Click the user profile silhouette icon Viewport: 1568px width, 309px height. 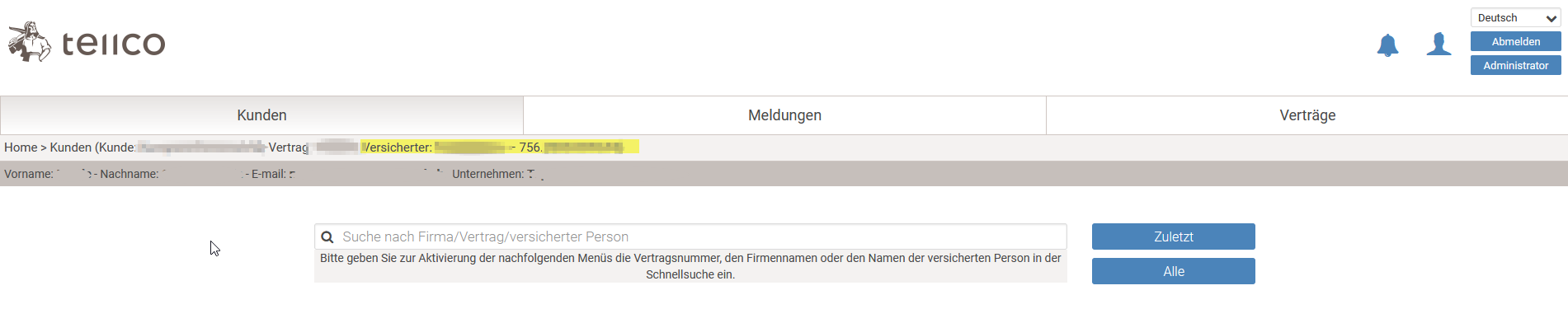1439,44
